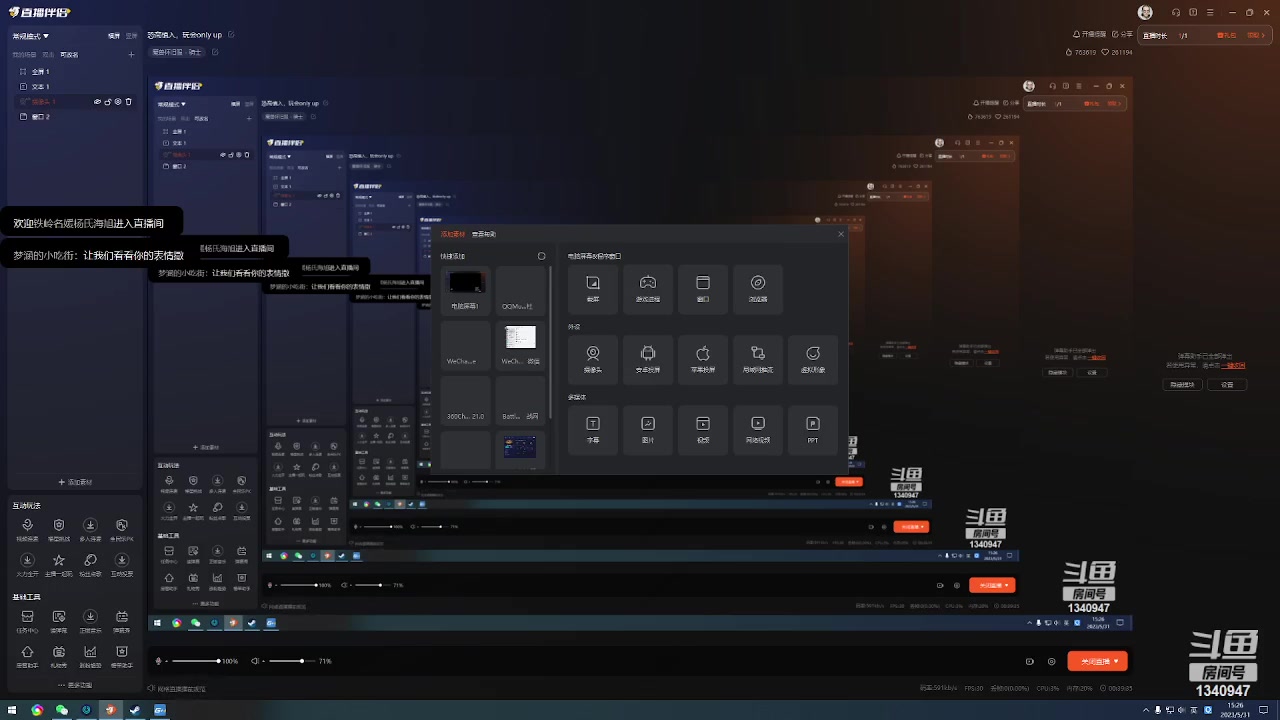The width and height of the screenshot is (1280, 720).
Task: Open 视频连麦 in outermost 互动玩法 panel
Action: 27,529
